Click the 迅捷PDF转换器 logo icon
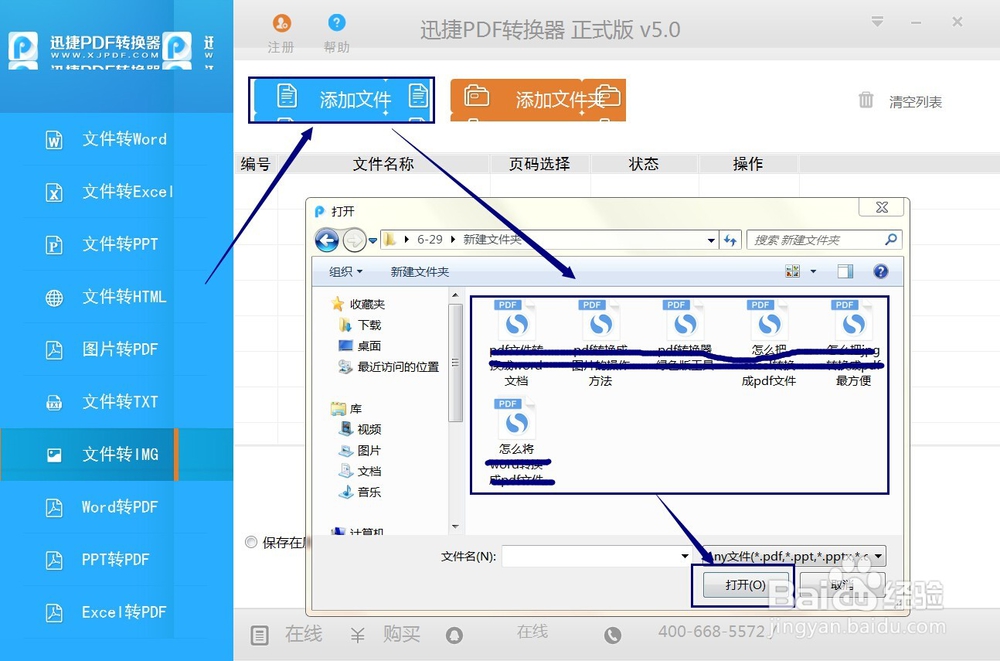This screenshot has height=661, width=1000. click(23, 47)
